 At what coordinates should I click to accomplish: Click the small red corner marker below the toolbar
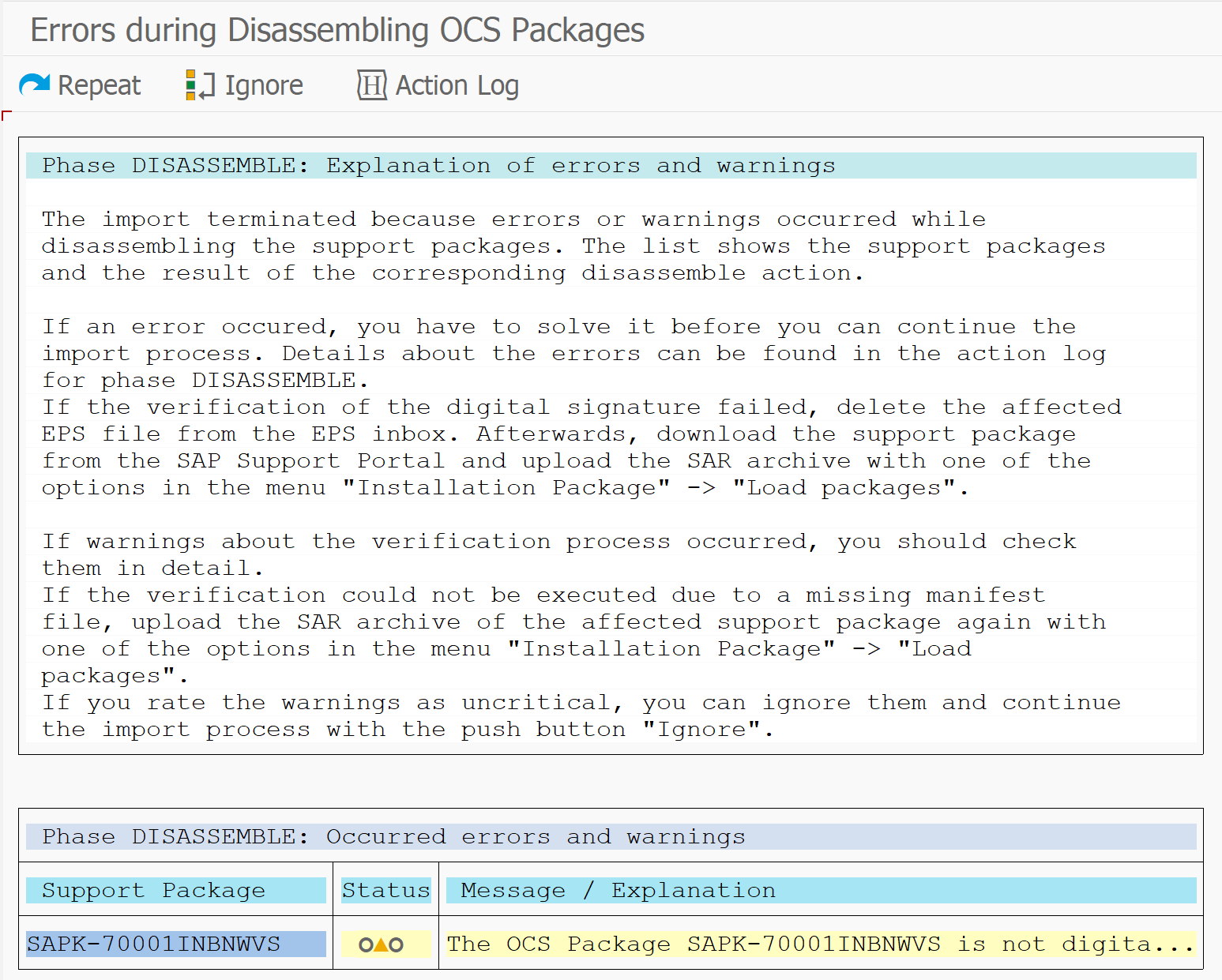[6, 116]
